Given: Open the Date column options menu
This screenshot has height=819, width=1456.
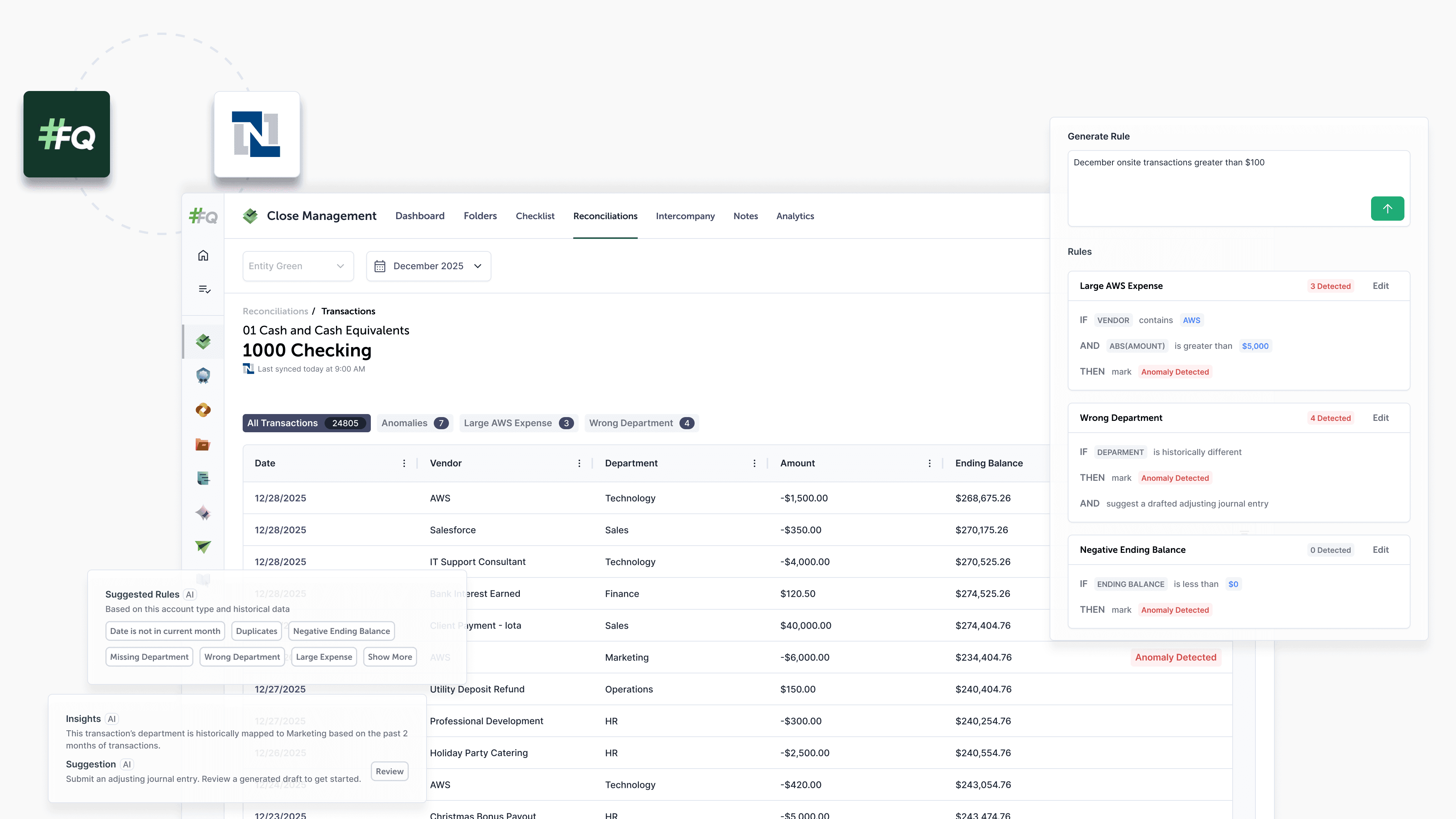Looking at the screenshot, I should point(403,463).
